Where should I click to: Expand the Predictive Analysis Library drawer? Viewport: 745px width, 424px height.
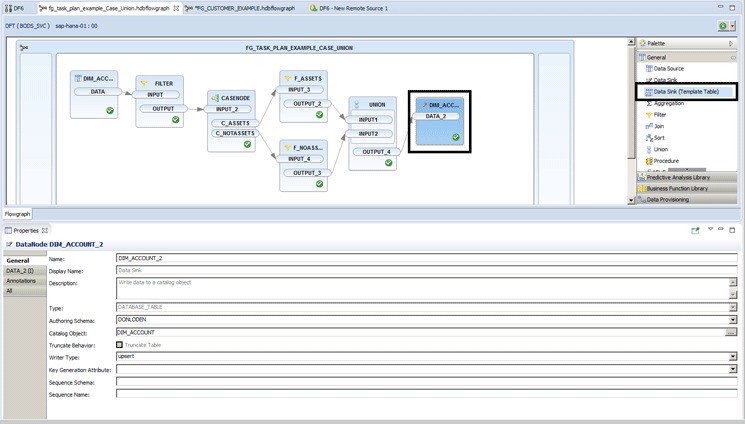coord(685,177)
